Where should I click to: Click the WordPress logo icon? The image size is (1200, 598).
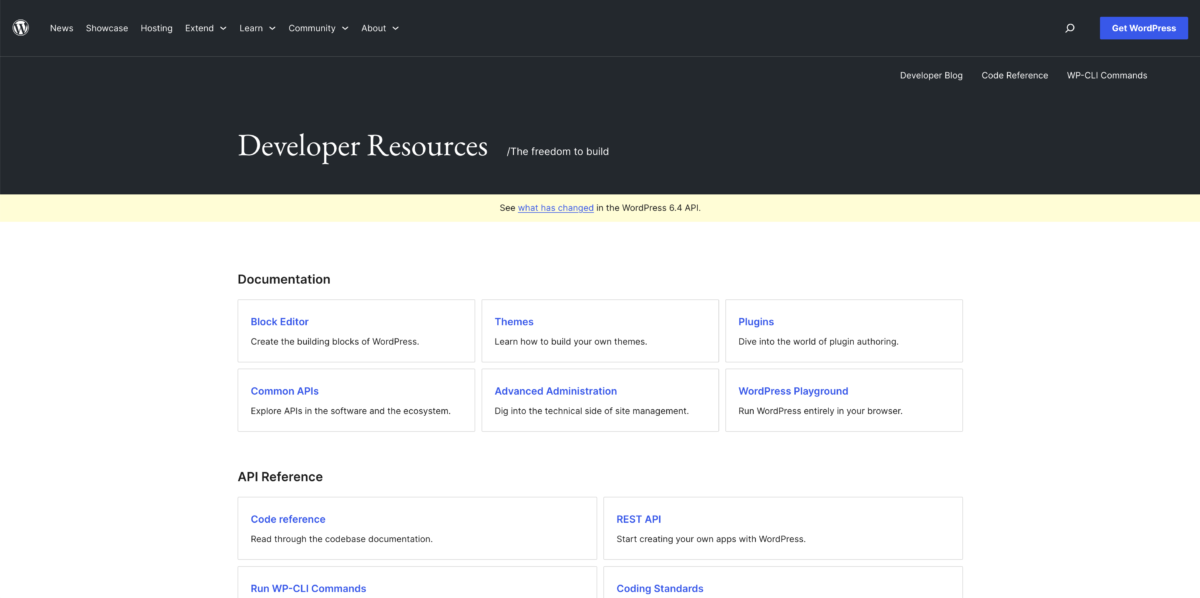[21, 28]
